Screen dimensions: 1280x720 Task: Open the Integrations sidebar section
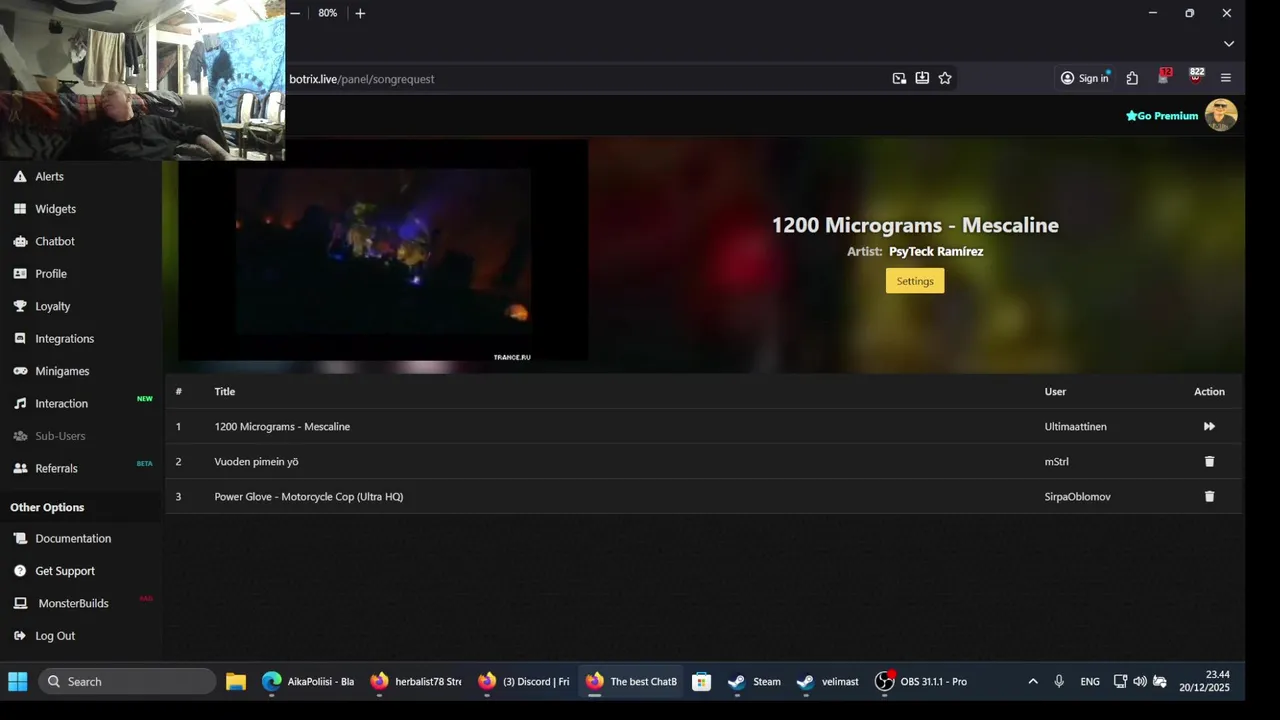pos(64,339)
